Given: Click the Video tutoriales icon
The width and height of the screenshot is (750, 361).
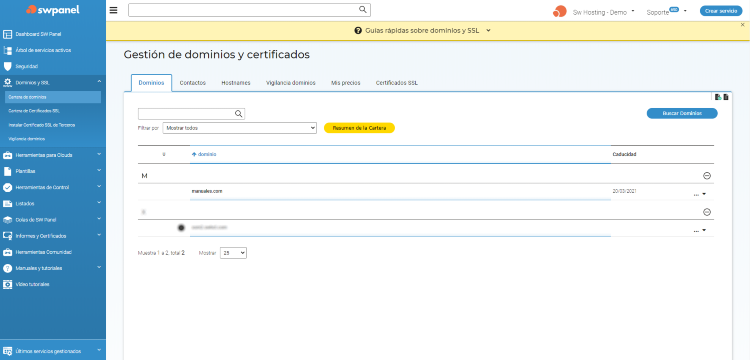Looking at the screenshot, I should click(7, 284).
